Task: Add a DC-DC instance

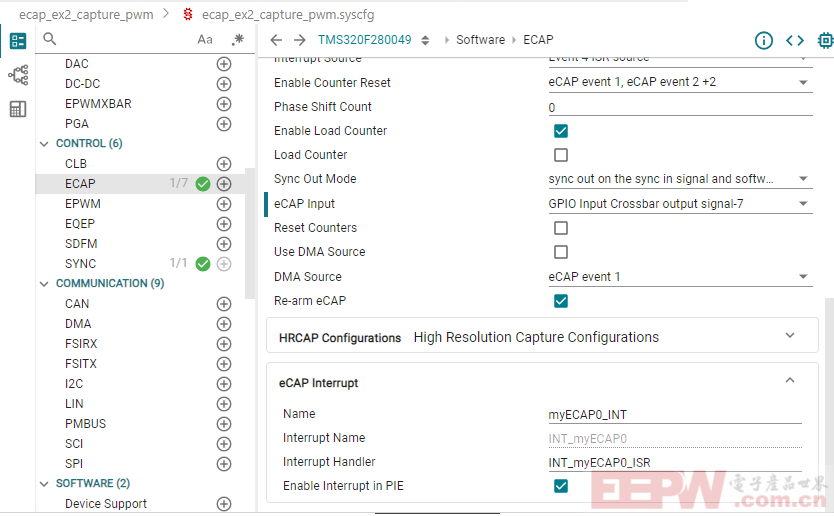Action: (x=224, y=84)
